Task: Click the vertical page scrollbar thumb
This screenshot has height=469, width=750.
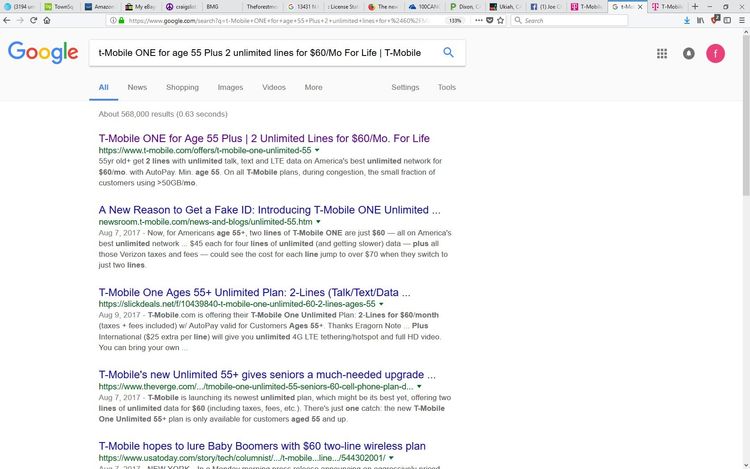Action: click(746, 115)
